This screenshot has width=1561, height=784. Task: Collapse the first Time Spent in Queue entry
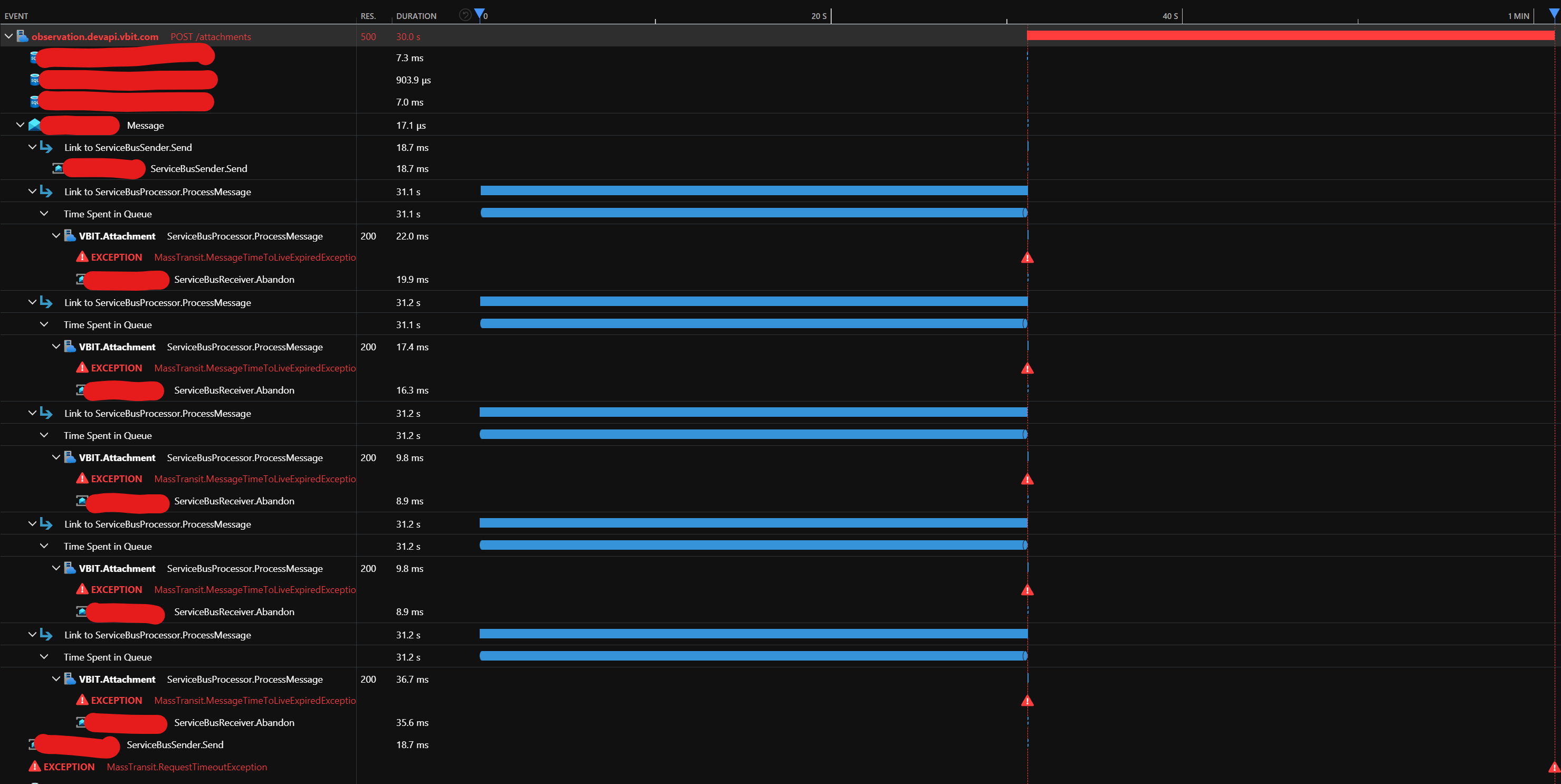coord(44,213)
